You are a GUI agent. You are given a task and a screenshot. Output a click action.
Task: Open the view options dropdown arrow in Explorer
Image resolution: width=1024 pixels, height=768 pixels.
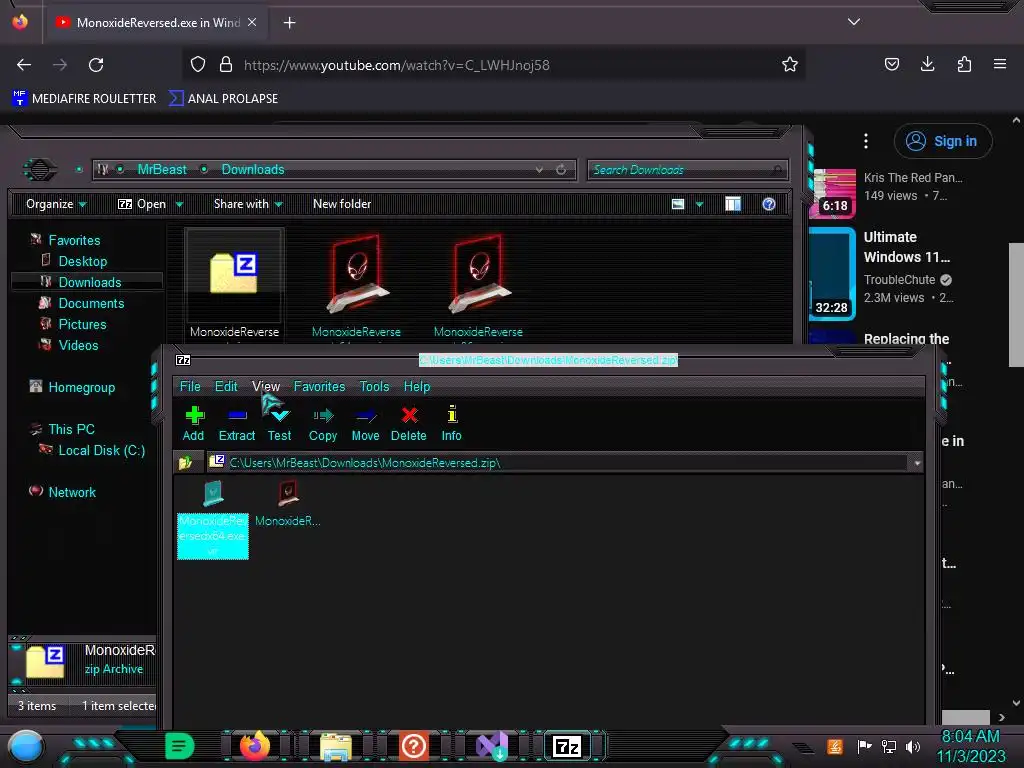(699, 204)
